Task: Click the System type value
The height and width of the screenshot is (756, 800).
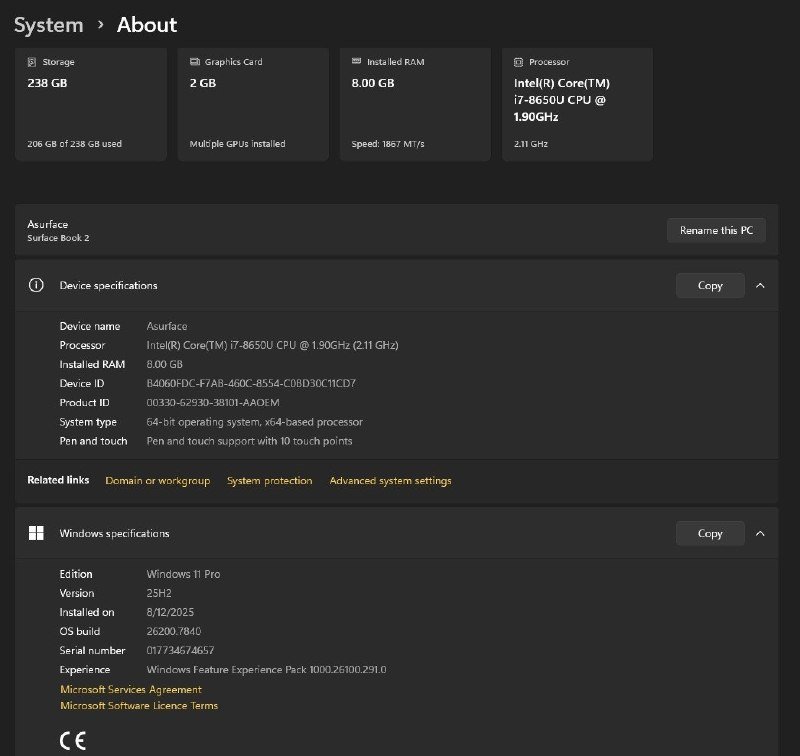Action: 255,422
